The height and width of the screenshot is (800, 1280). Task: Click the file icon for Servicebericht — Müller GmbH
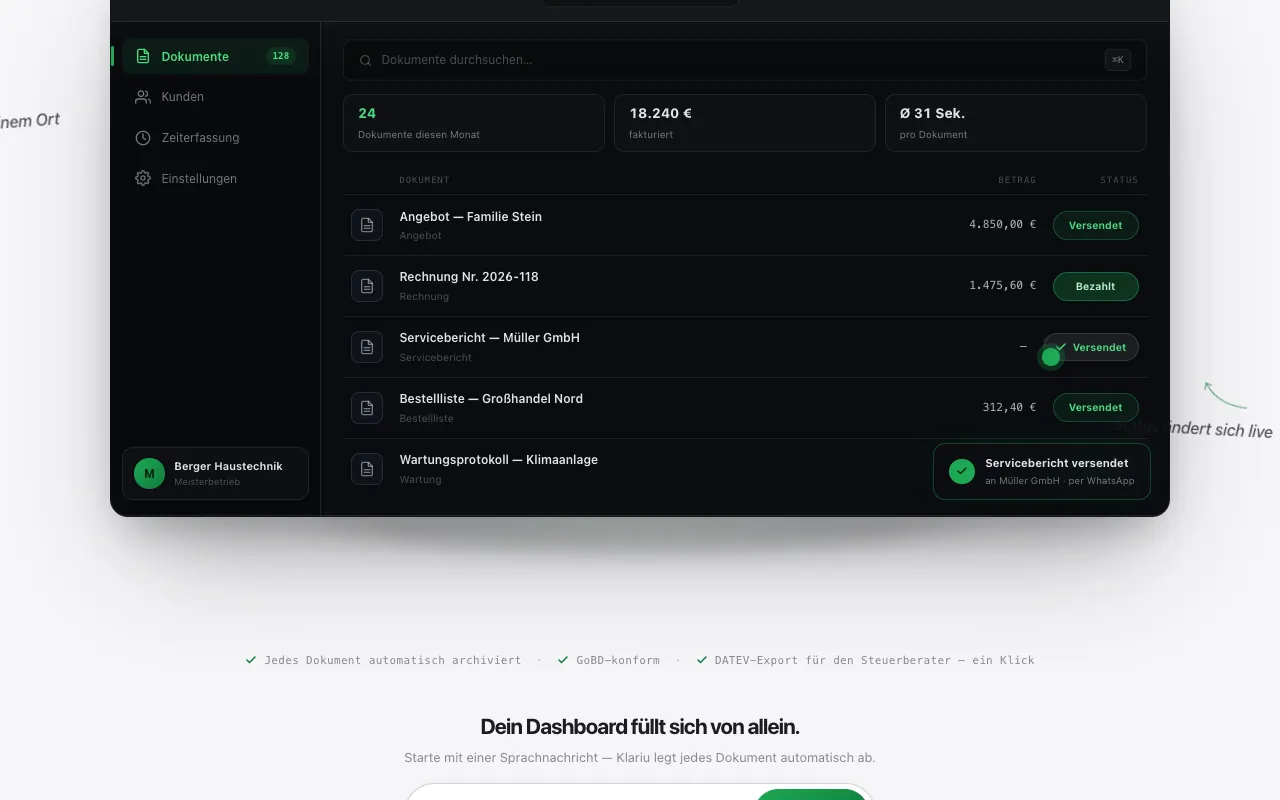pyautogui.click(x=367, y=347)
